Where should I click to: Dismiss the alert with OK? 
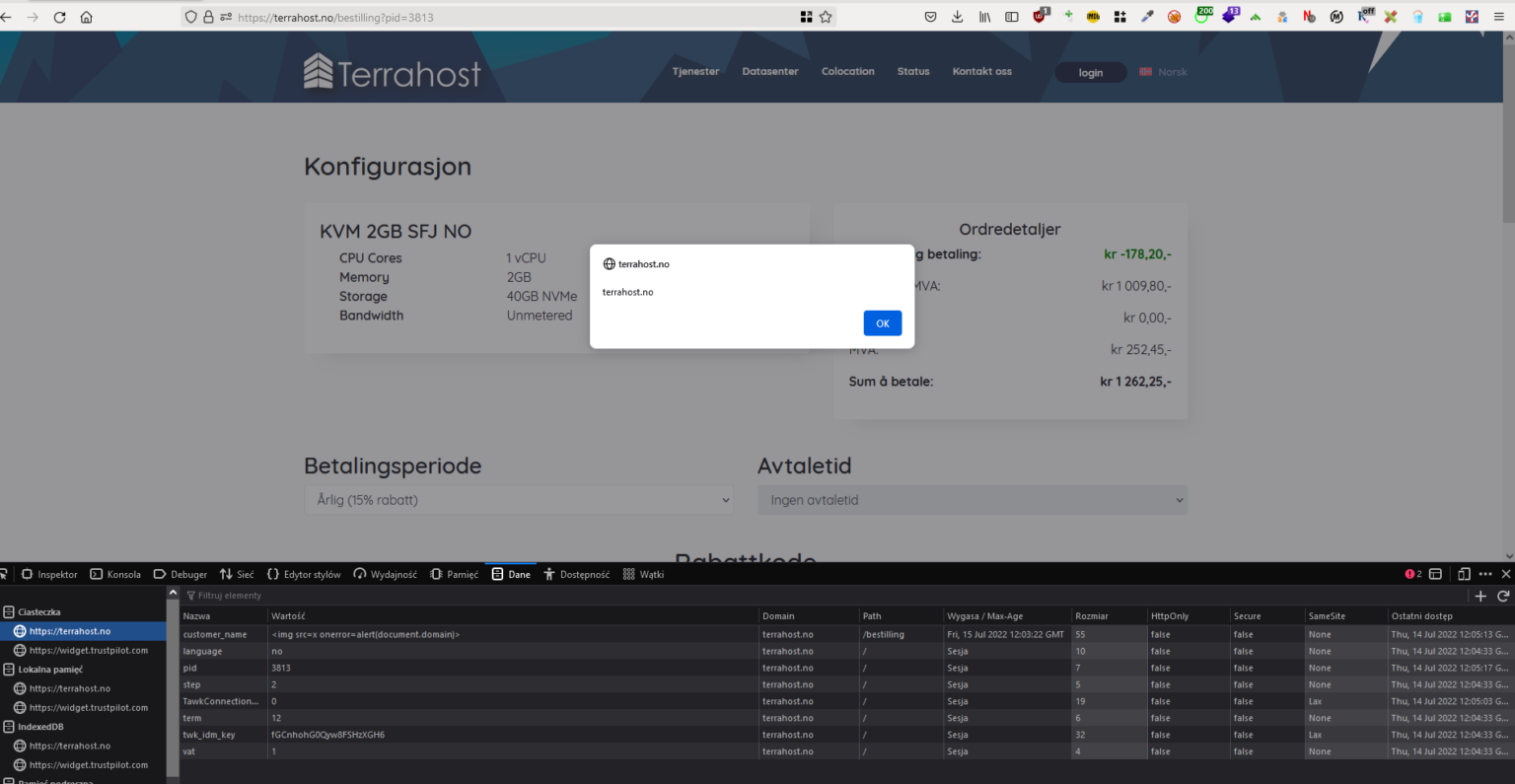(x=882, y=322)
